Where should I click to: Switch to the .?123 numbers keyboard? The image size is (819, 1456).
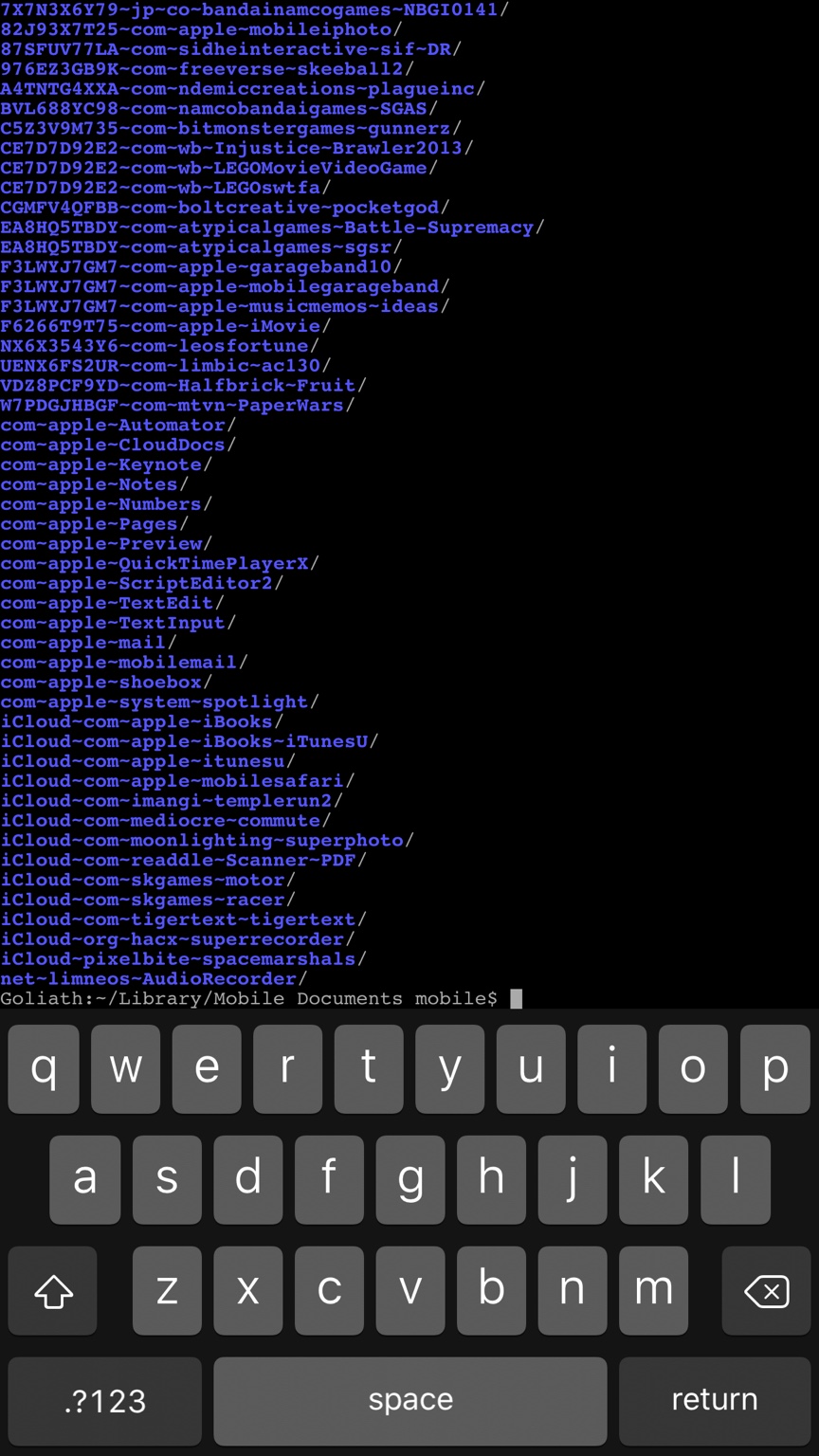click(105, 1401)
